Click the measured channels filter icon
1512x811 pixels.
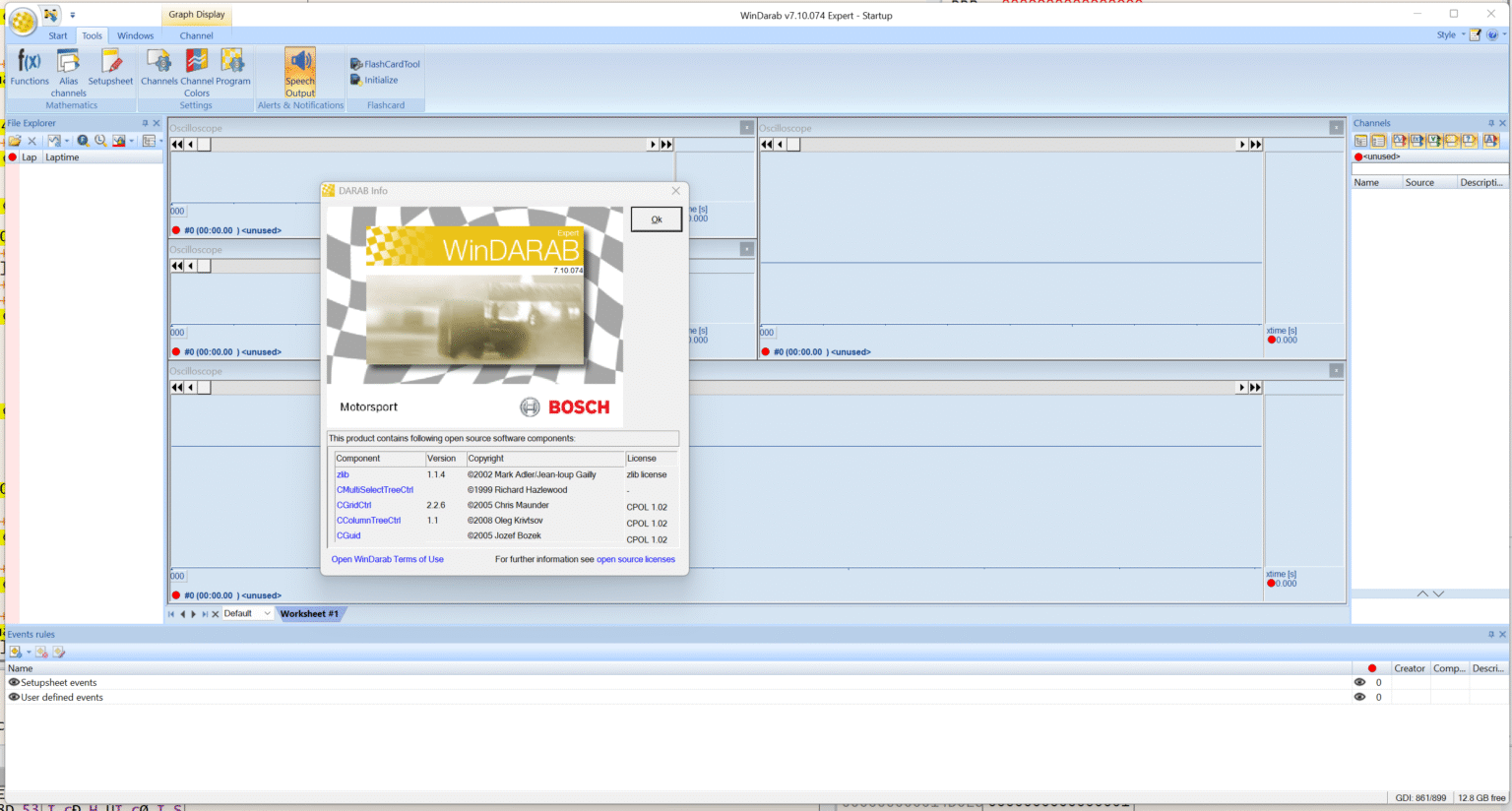tap(1399, 141)
